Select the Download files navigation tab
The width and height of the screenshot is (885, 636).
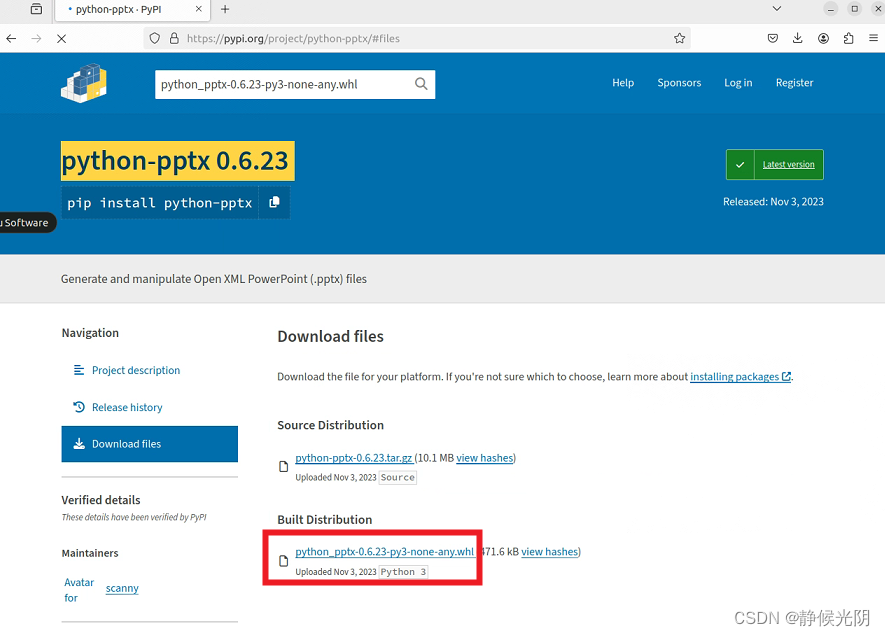coord(150,444)
